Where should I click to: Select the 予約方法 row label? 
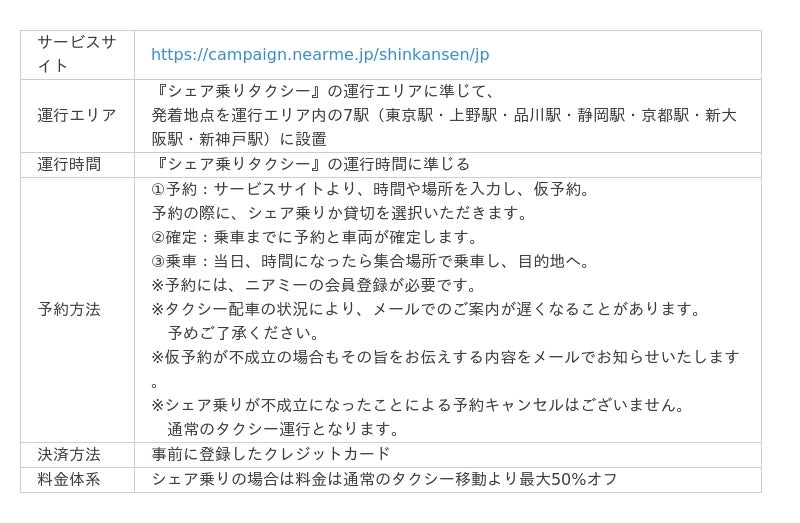coord(69,309)
